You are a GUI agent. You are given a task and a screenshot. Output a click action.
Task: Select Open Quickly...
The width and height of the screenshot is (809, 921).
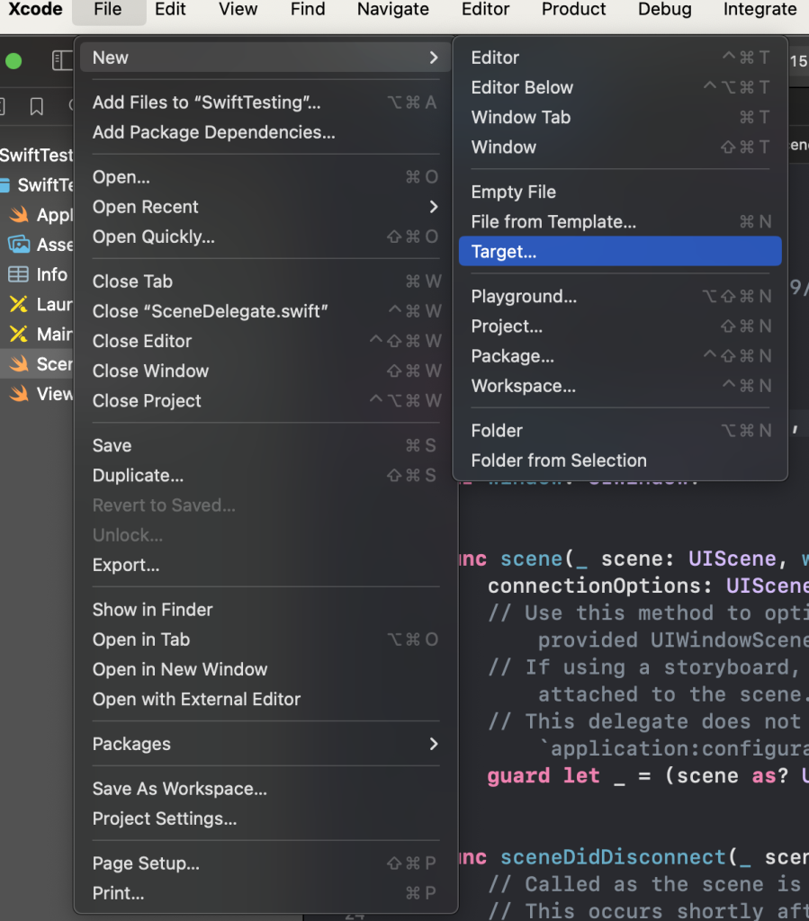tap(266, 237)
